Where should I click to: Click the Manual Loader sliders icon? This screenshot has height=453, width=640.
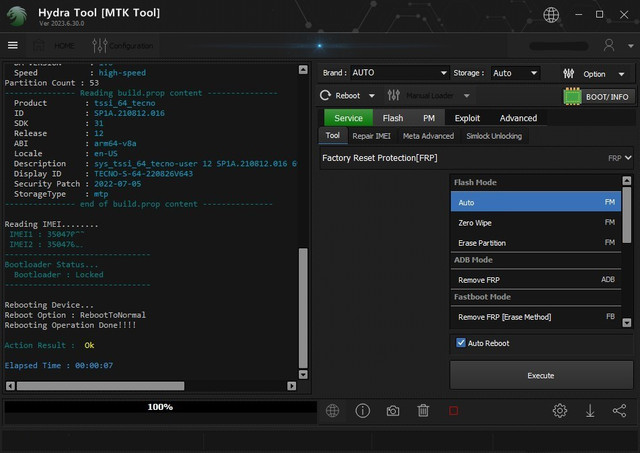pyautogui.click(x=393, y=95)
